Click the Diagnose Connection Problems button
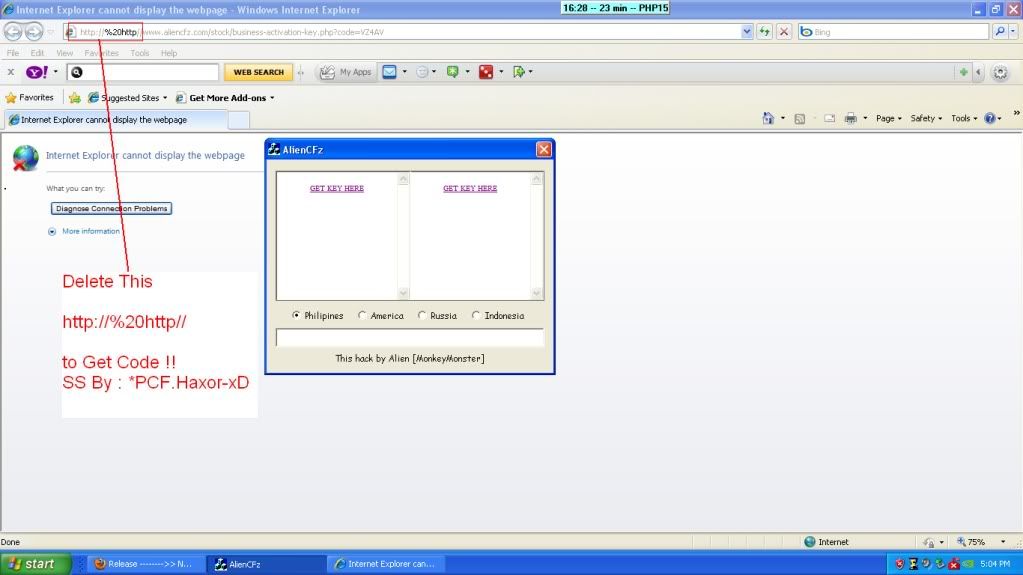 click(x=112, y=209)
